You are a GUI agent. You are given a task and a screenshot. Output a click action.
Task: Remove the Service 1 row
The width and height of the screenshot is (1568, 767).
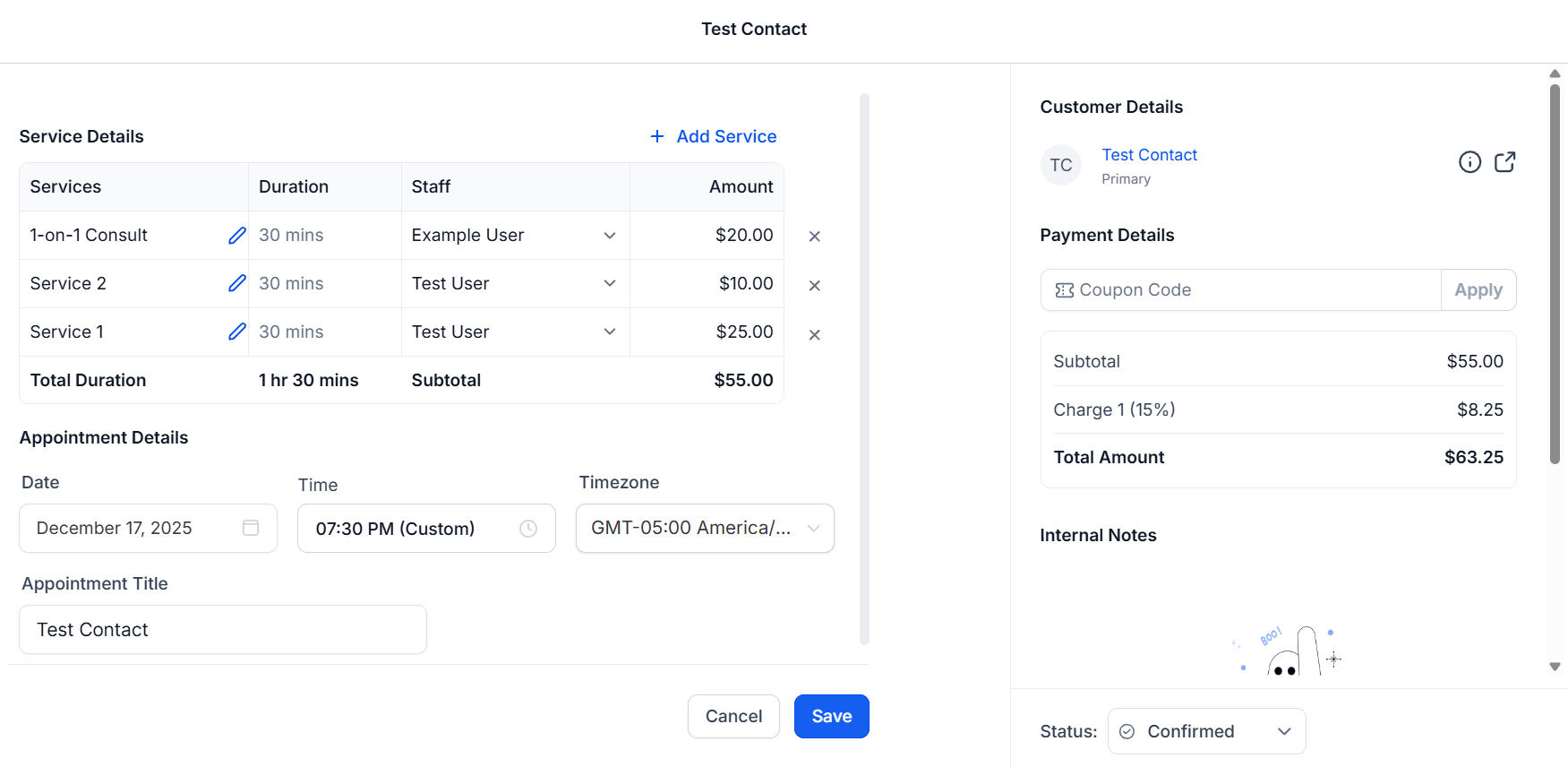pyautogui.click(x=815, y=335)
